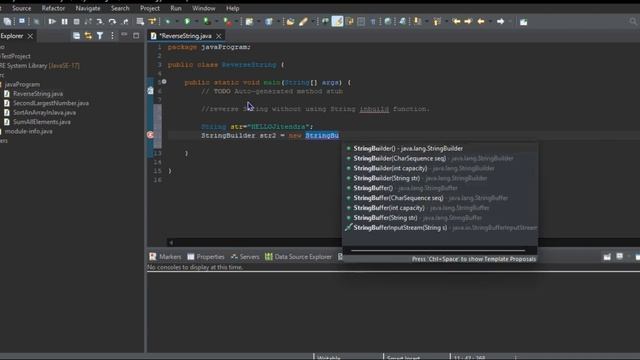Image resolution: width=640 pixels, height=360 pixels.
Task: Click the error marker beside line 11
Action: click(x=150, y=135)
